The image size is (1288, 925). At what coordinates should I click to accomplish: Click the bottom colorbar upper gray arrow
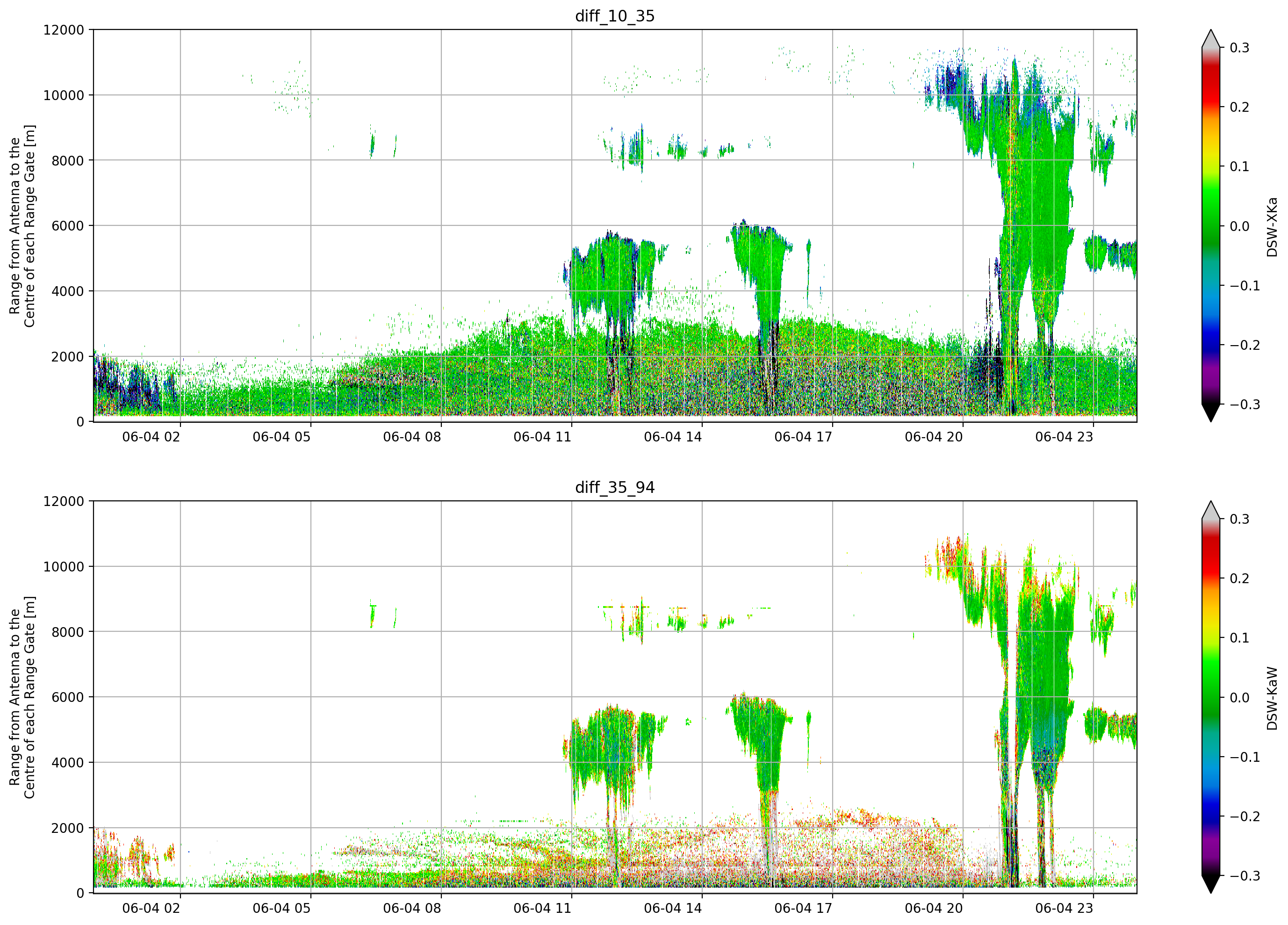pyautogui.click(x=1211, y=510)
